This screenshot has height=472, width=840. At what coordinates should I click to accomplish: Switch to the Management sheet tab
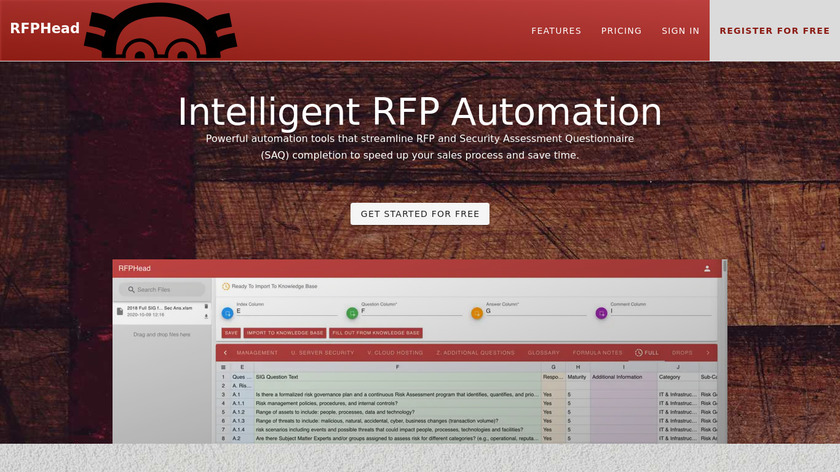[x=257, y=353]
